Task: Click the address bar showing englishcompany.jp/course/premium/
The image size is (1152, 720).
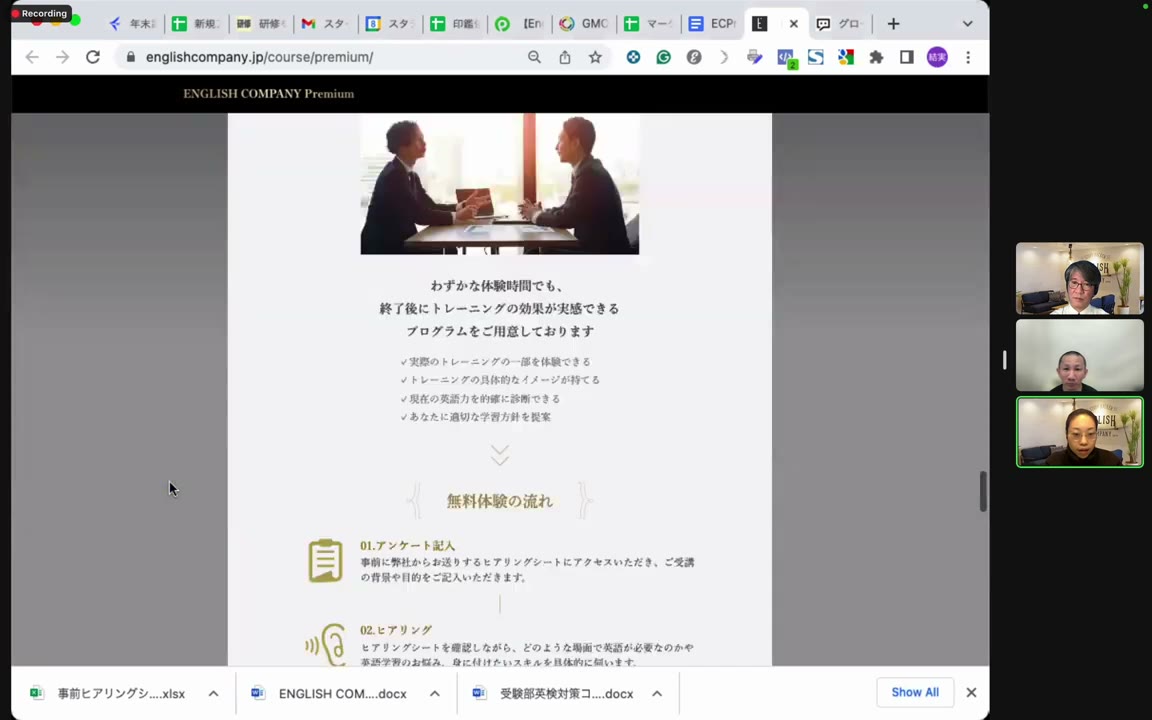Action: click(x=259, y=57)
